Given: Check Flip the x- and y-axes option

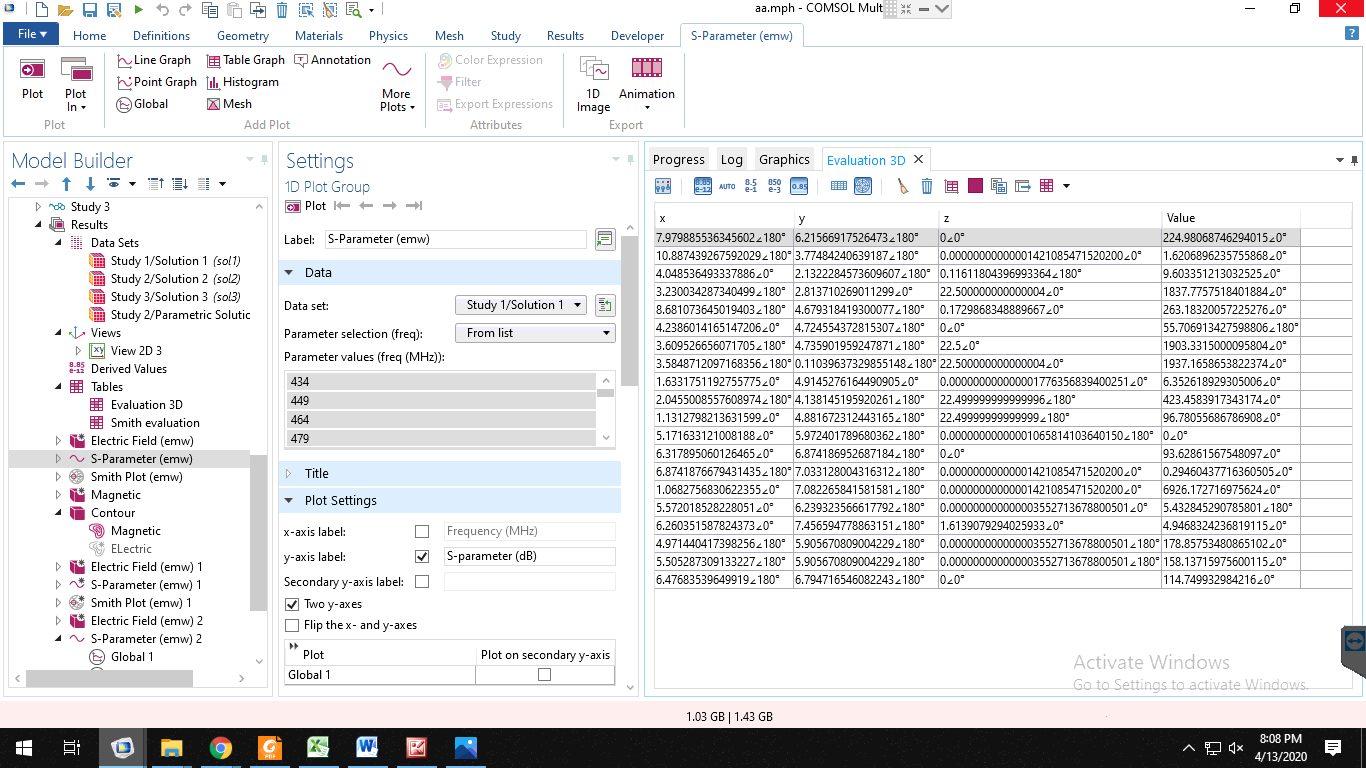Looking at the screenshot, I should pos(292,625).
